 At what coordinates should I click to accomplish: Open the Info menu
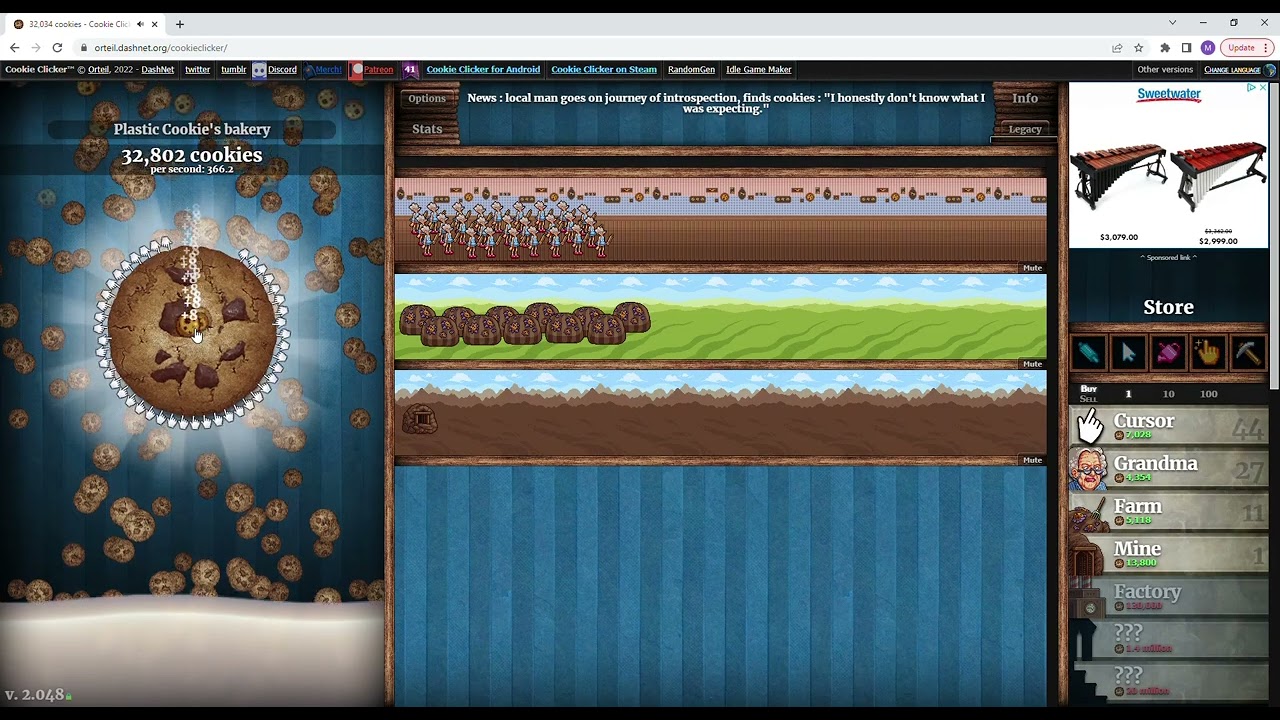coord(1025,98)
